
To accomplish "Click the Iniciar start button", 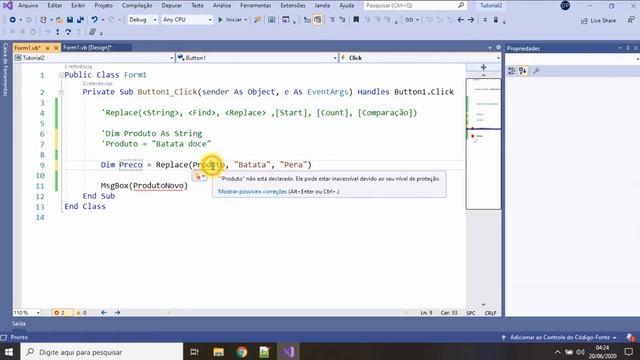I will 230,20.
